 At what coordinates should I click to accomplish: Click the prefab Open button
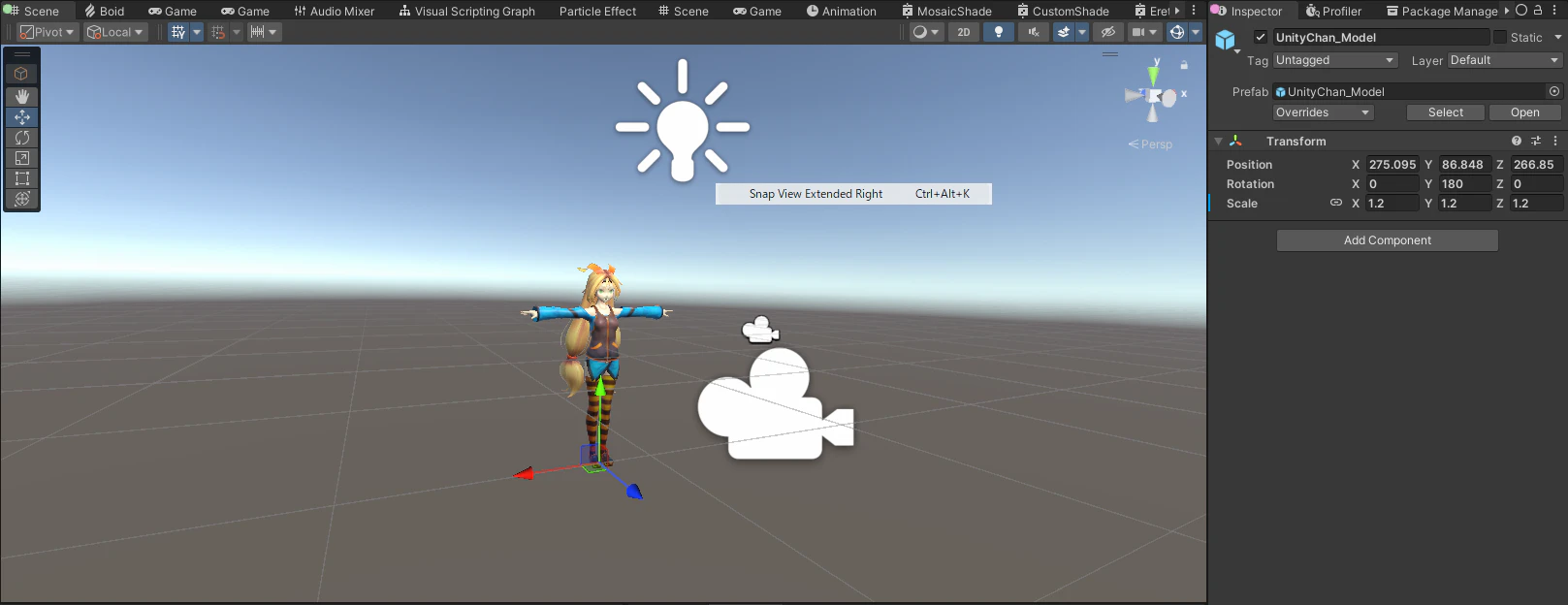(1524, 112)
